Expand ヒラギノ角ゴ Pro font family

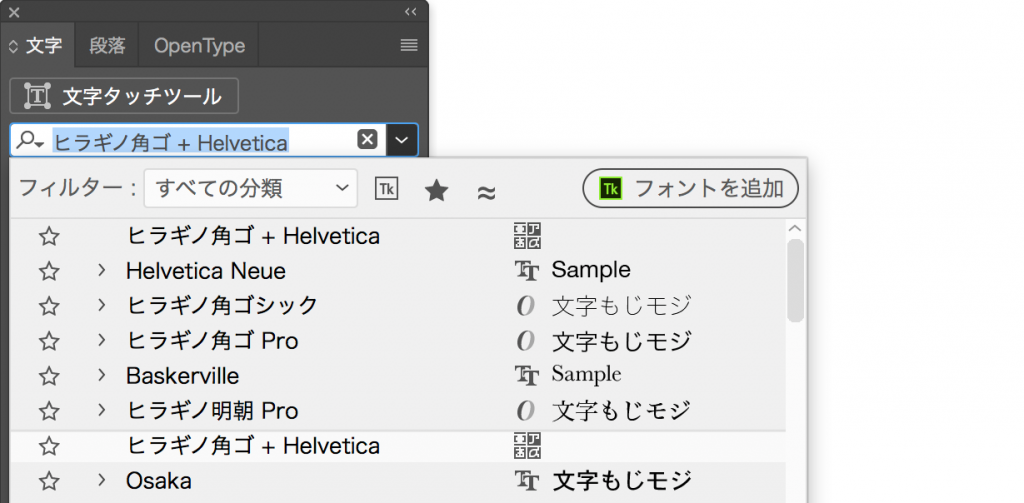(x=101, y=340)
